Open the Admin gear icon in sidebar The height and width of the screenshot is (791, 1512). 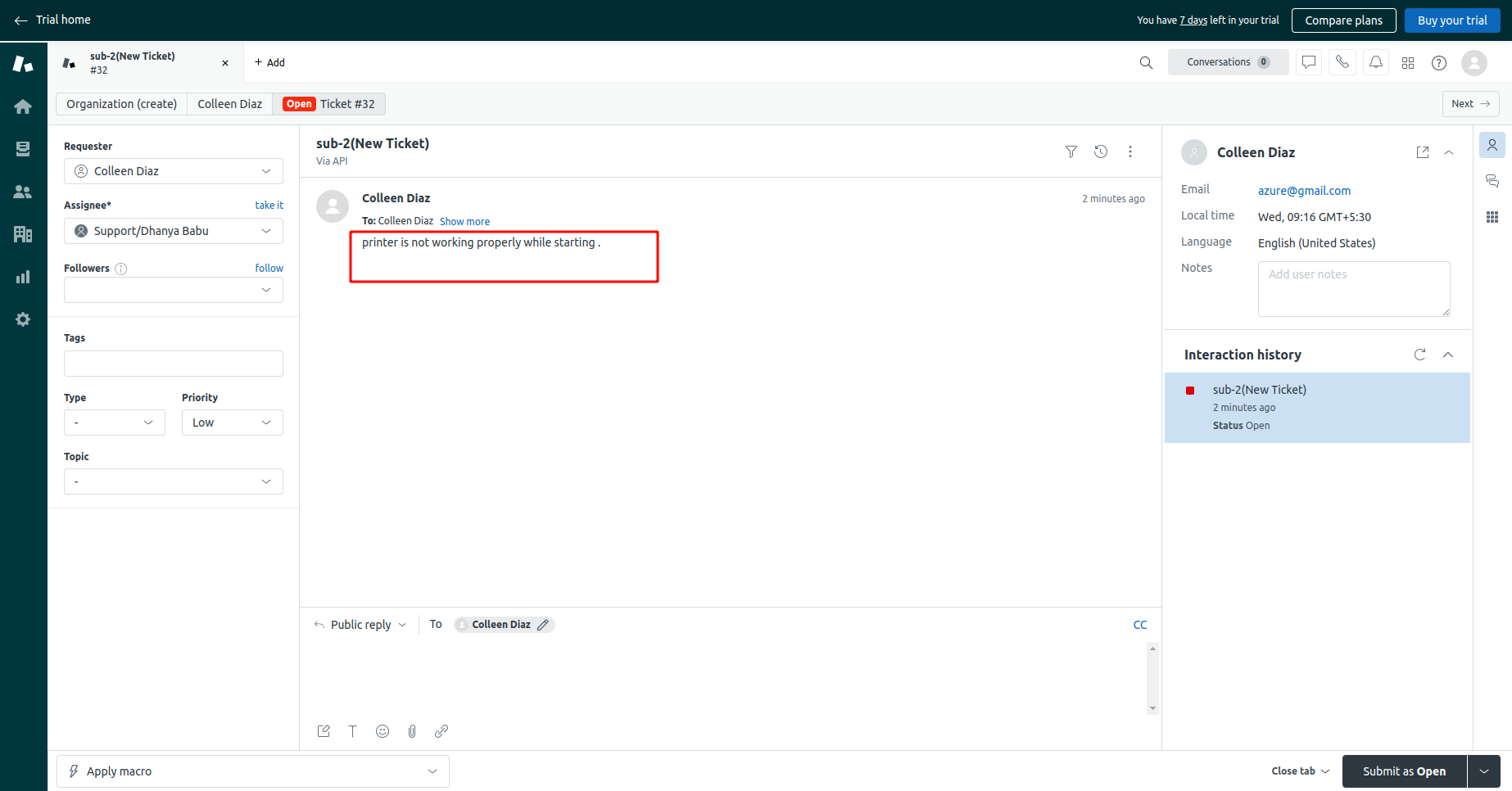[x=23, y=319]
